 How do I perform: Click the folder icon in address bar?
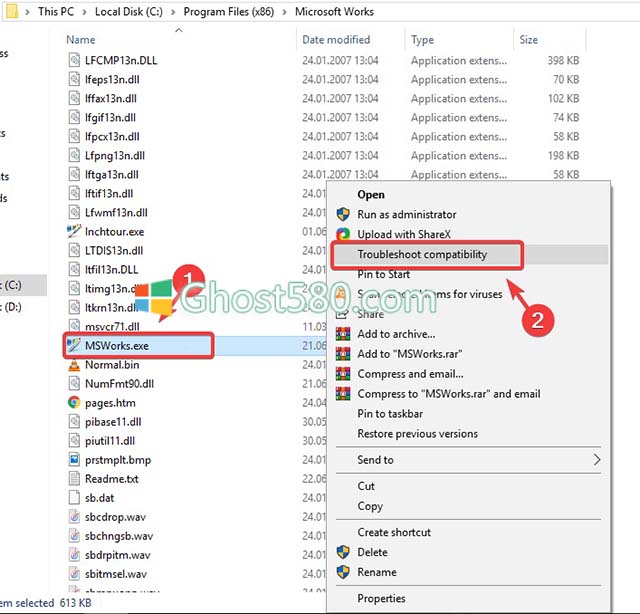(x=12, y=11)
